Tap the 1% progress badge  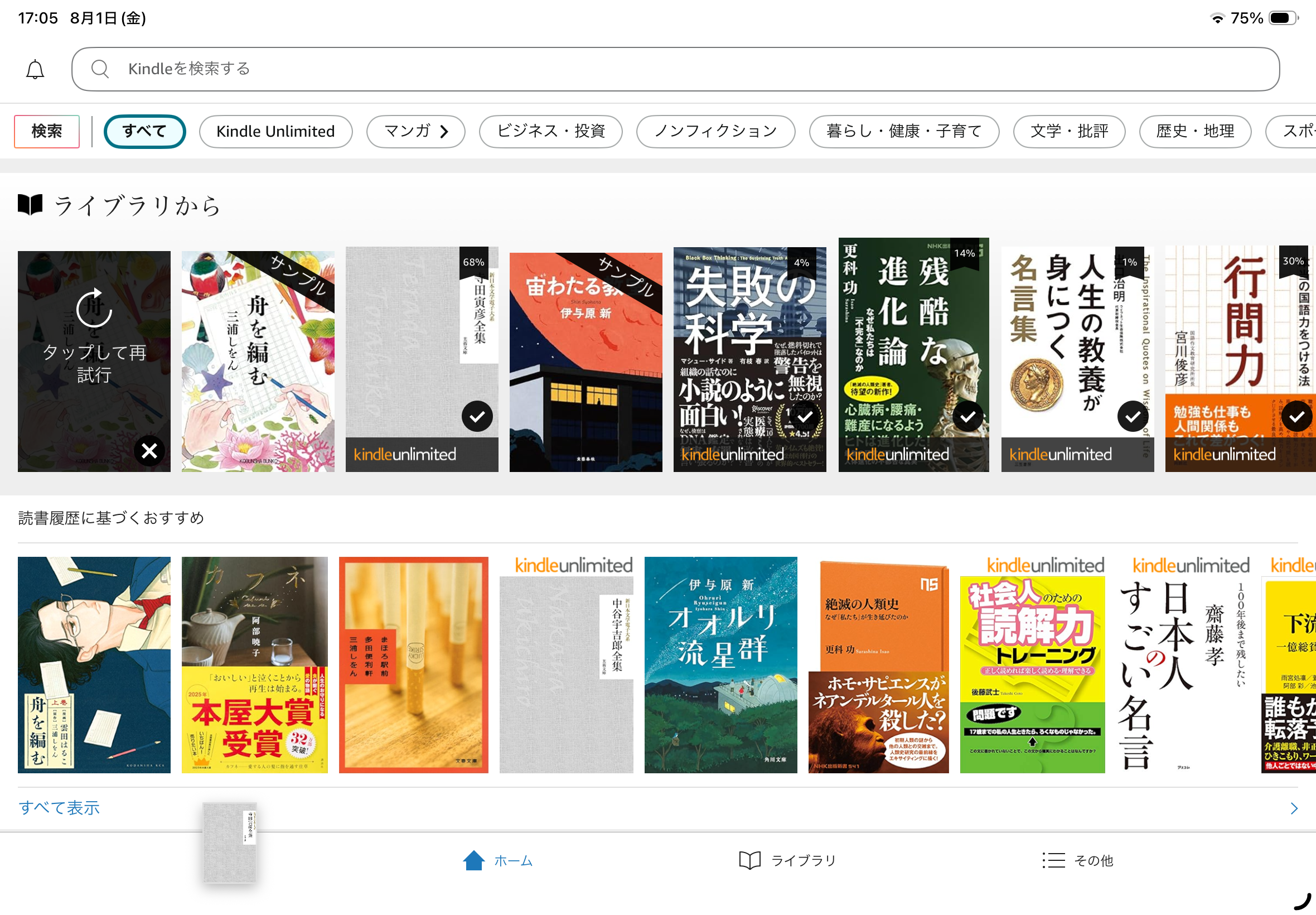(1130, 263)
